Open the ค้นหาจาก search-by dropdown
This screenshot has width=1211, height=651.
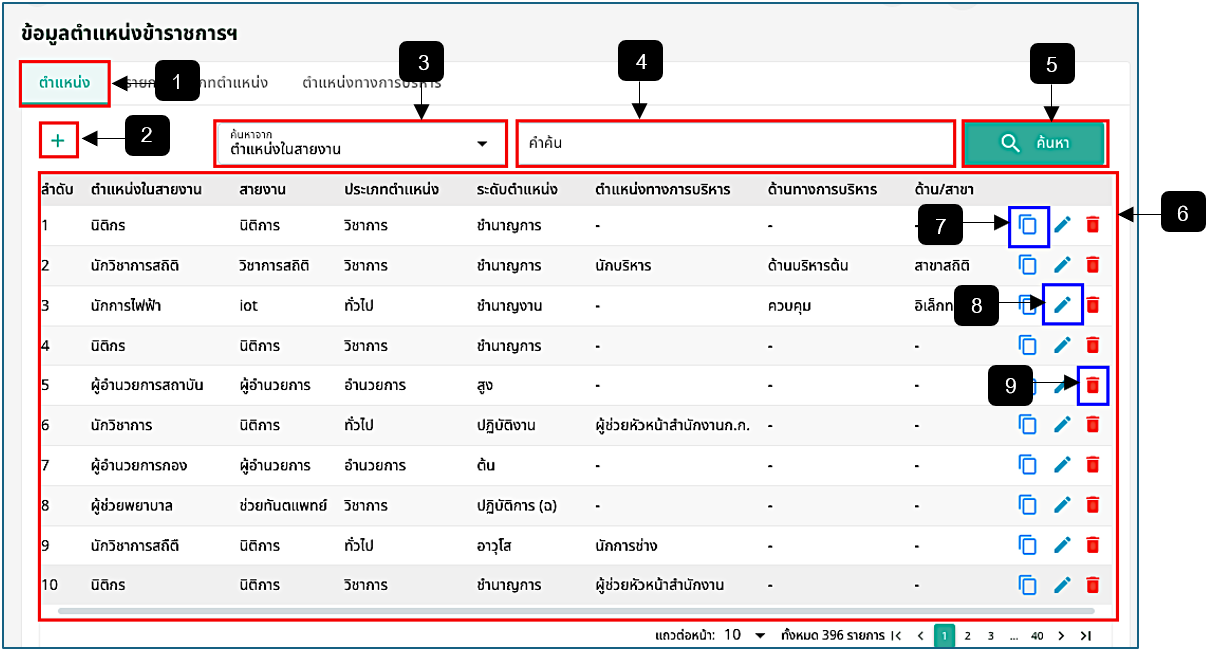click(x=360, y=144)
